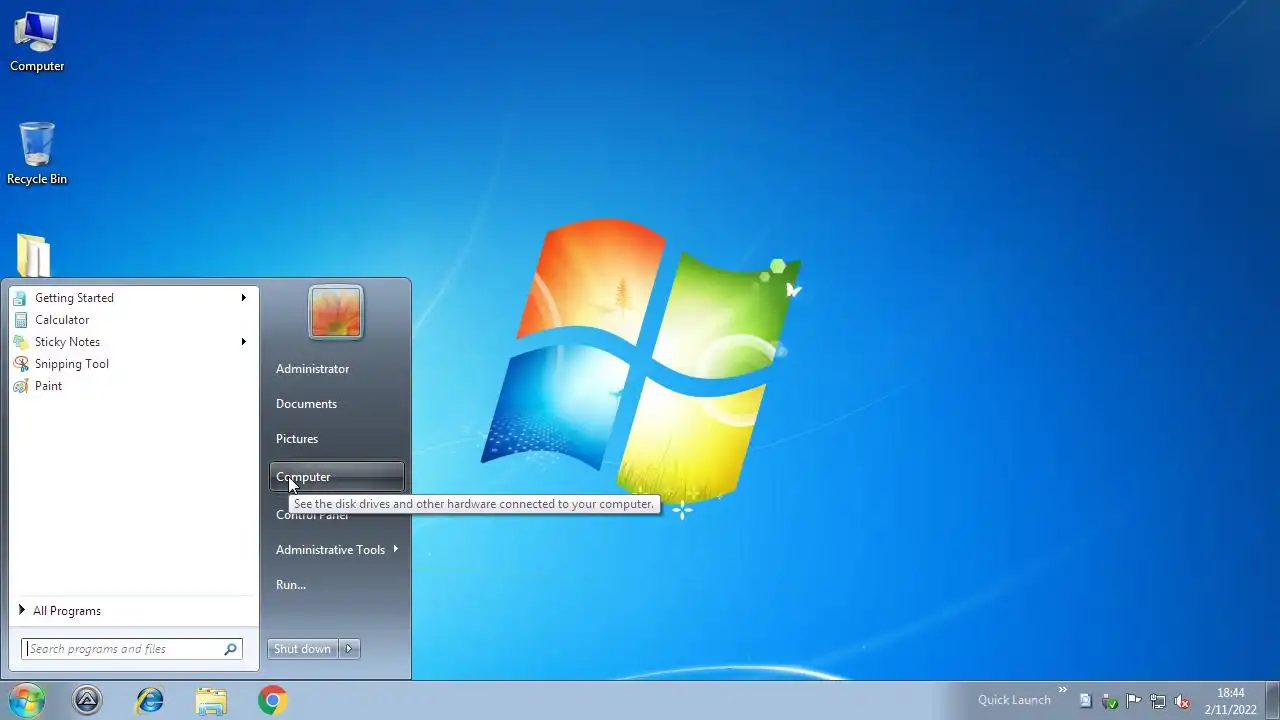Launch Paint from Start menu
This screenshot has width=1280, height=720.
tap(48, 386)
